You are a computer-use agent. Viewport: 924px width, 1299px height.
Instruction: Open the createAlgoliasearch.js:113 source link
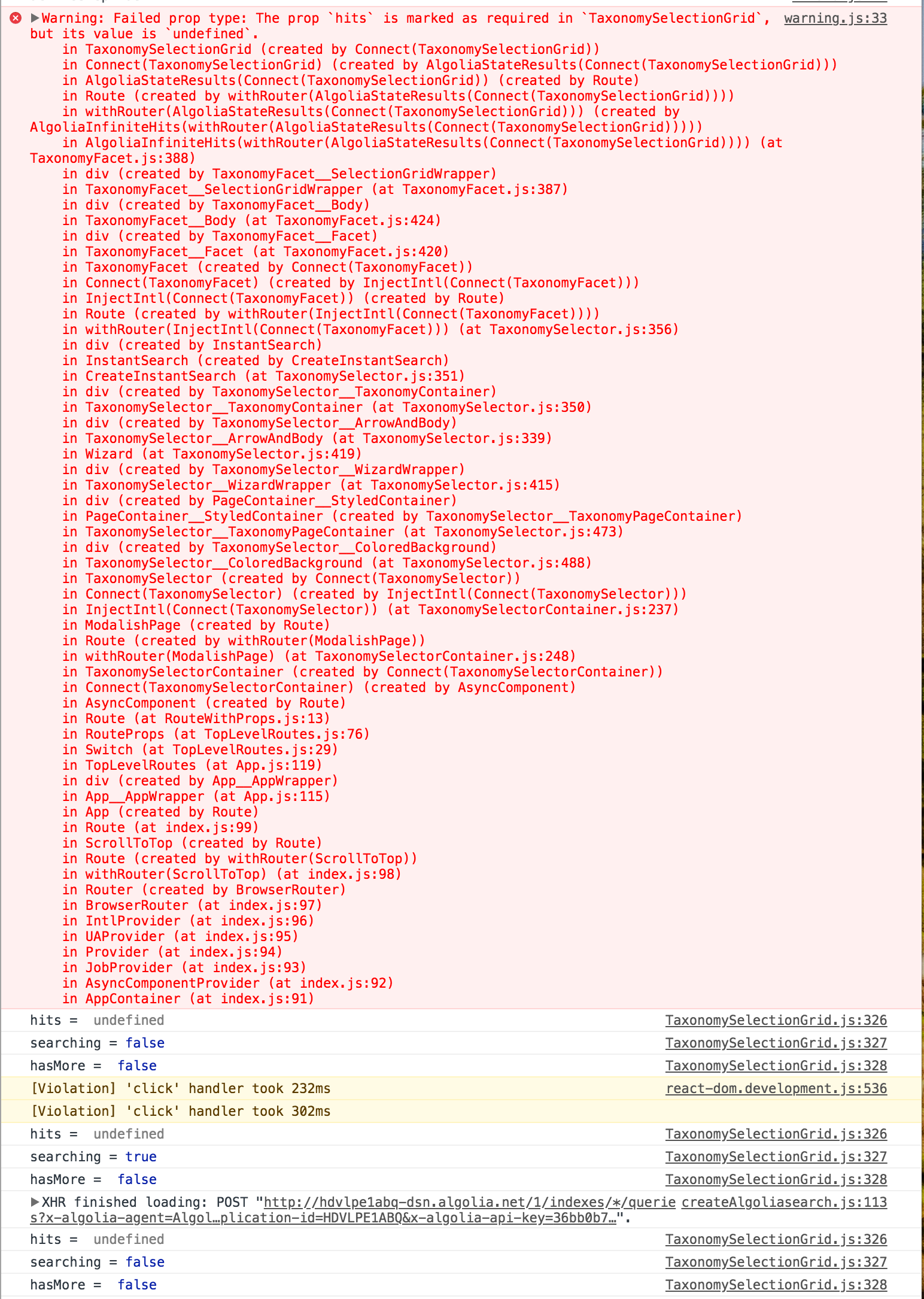[785, 1202]
